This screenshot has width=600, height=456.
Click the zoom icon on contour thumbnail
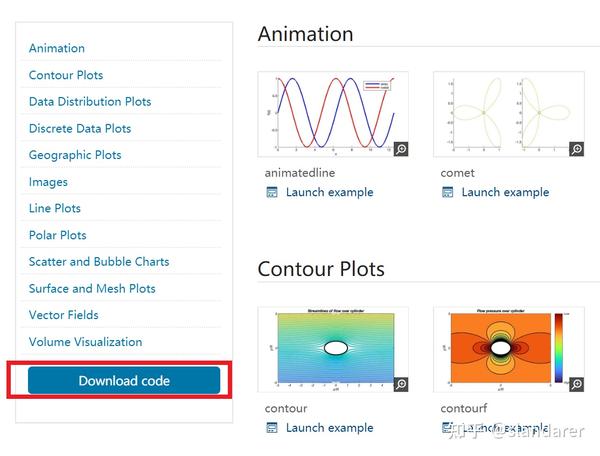click(400, 384)
